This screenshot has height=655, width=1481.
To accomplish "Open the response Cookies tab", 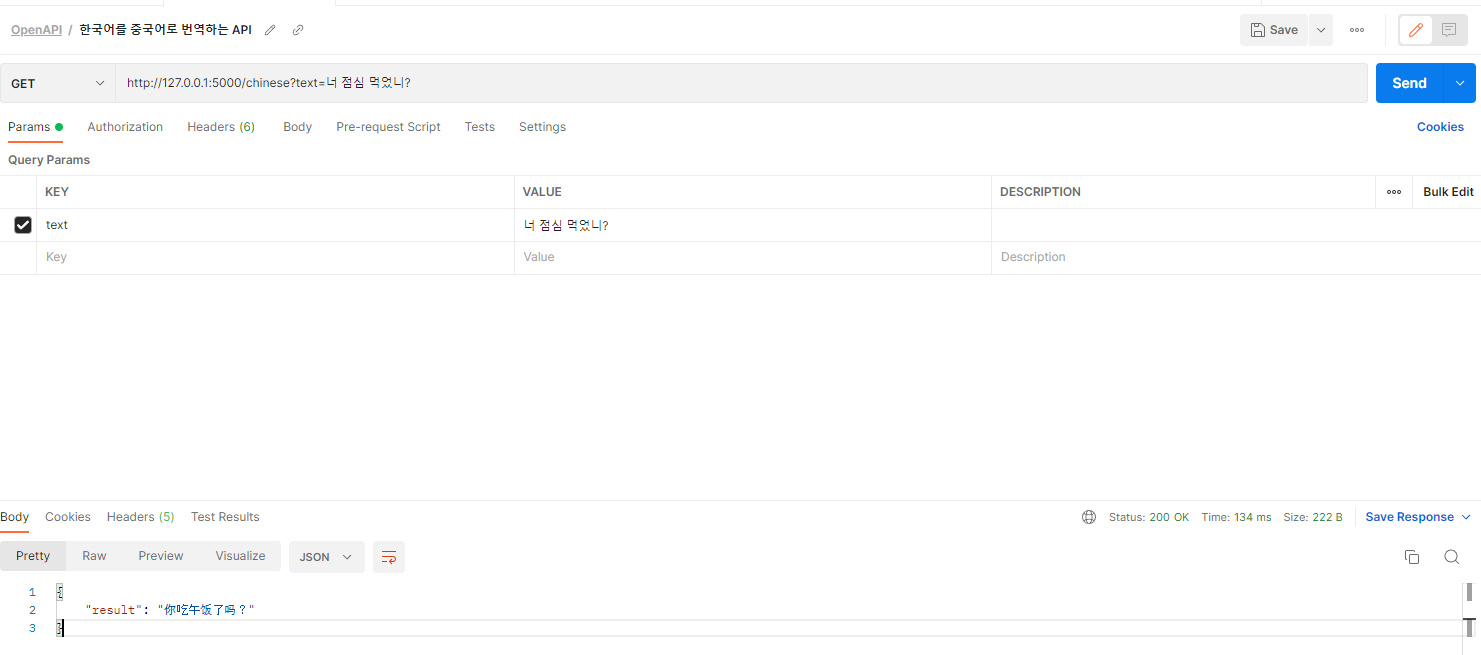I will 68,517.
